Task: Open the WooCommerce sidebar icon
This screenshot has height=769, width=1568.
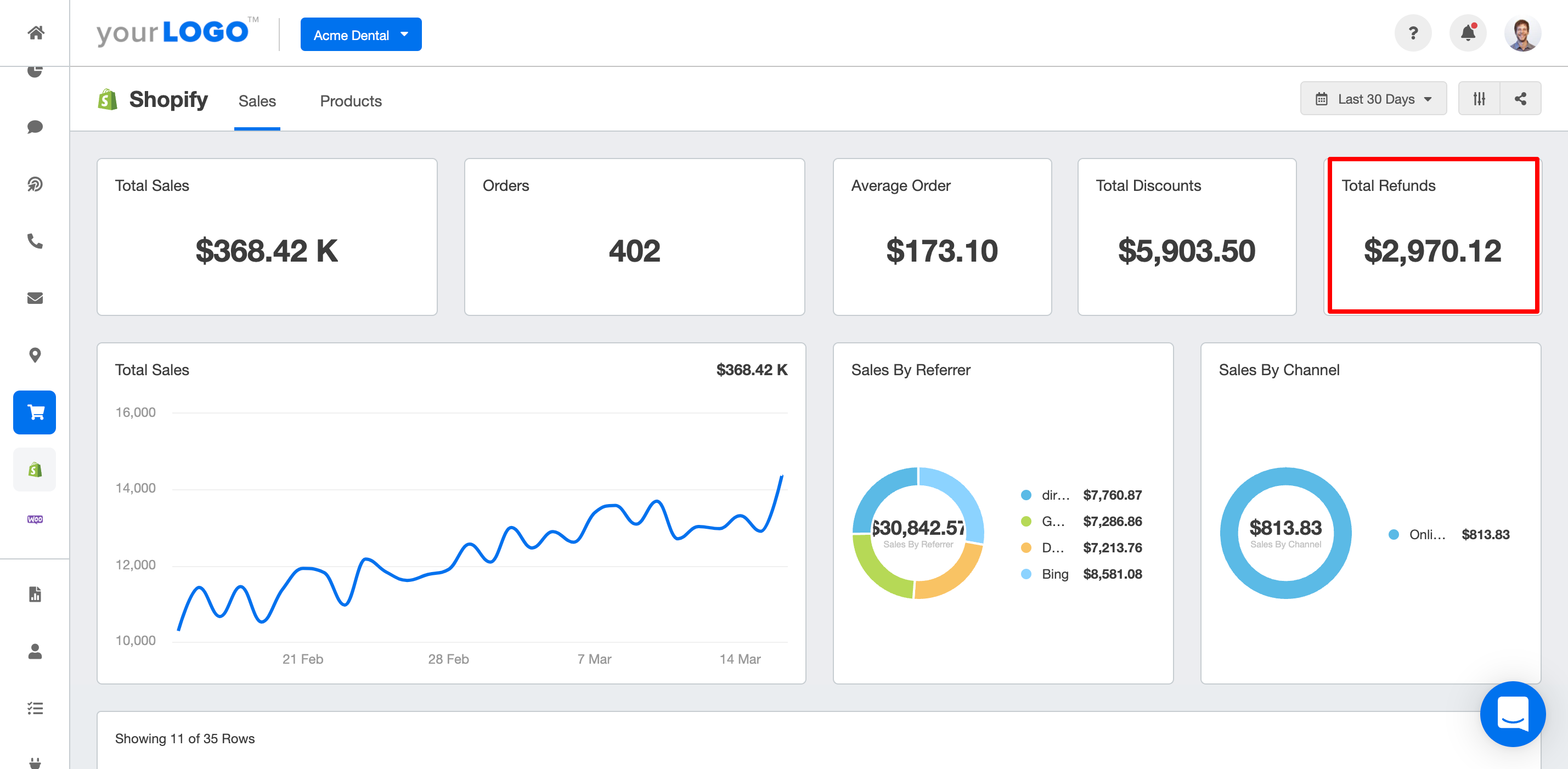Action: [35, 519]
